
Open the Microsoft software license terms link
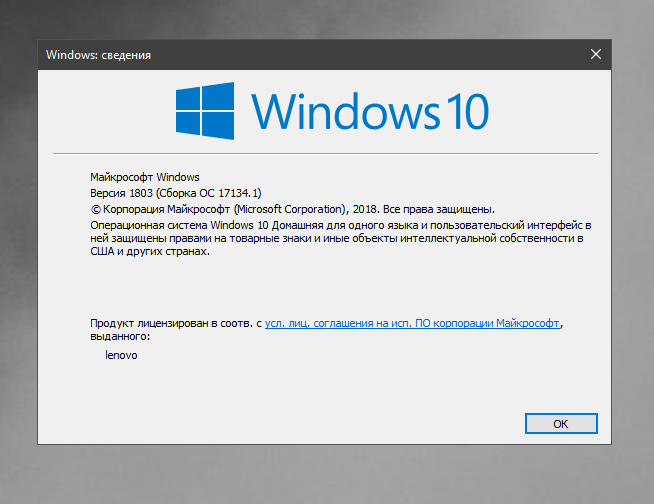(x=412, y=323)
